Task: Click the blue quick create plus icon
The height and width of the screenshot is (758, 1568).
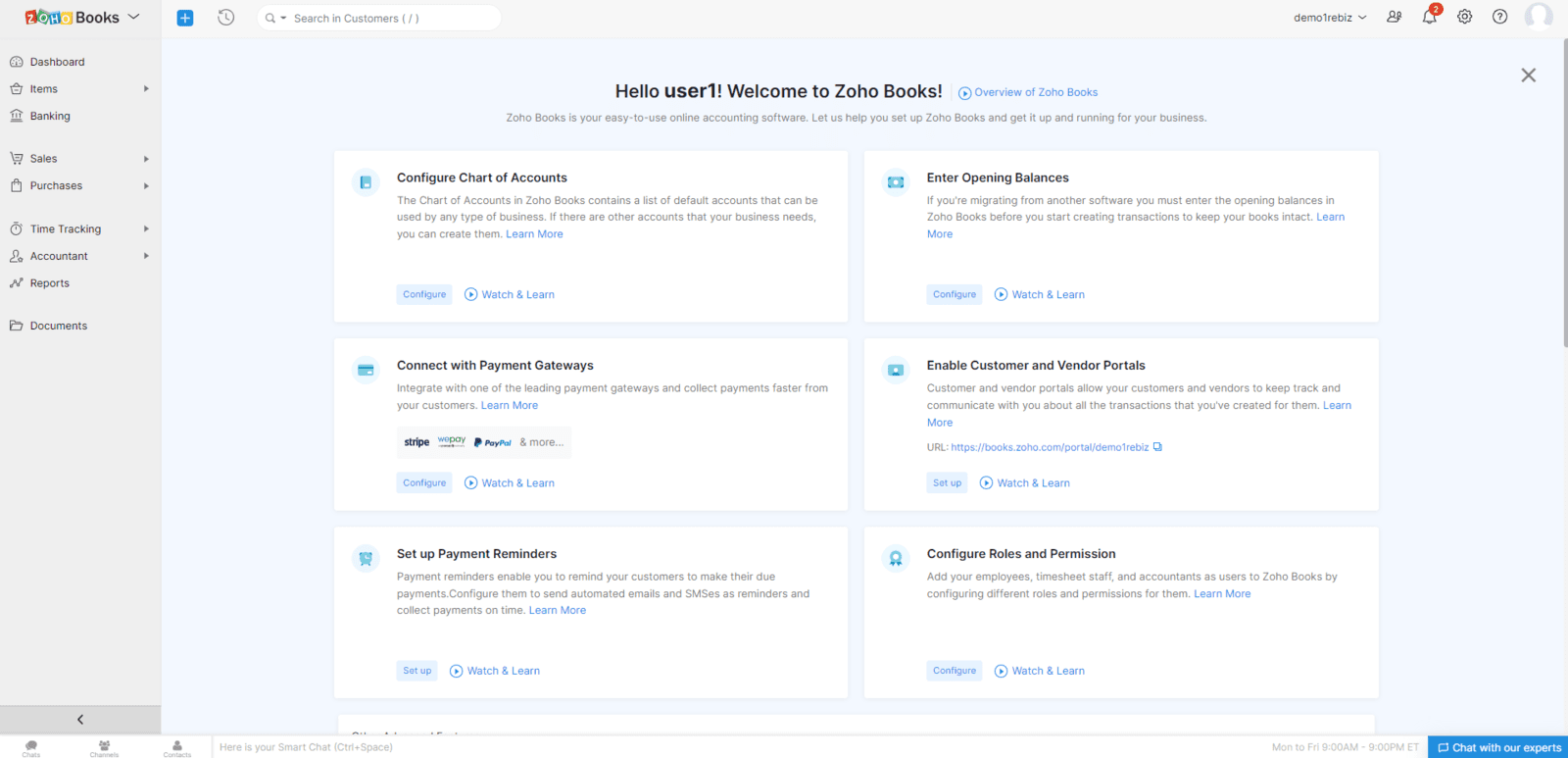Action: click(185, 18)
